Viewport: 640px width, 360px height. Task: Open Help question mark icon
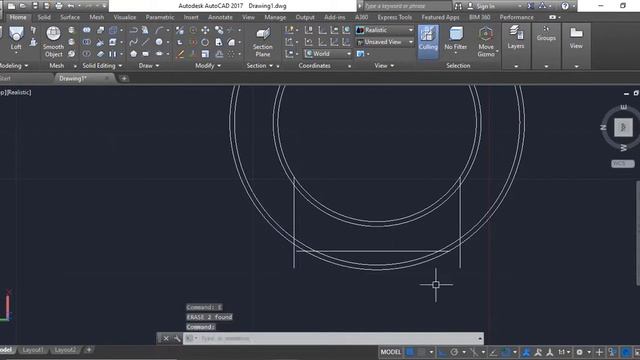coord(565,6)
